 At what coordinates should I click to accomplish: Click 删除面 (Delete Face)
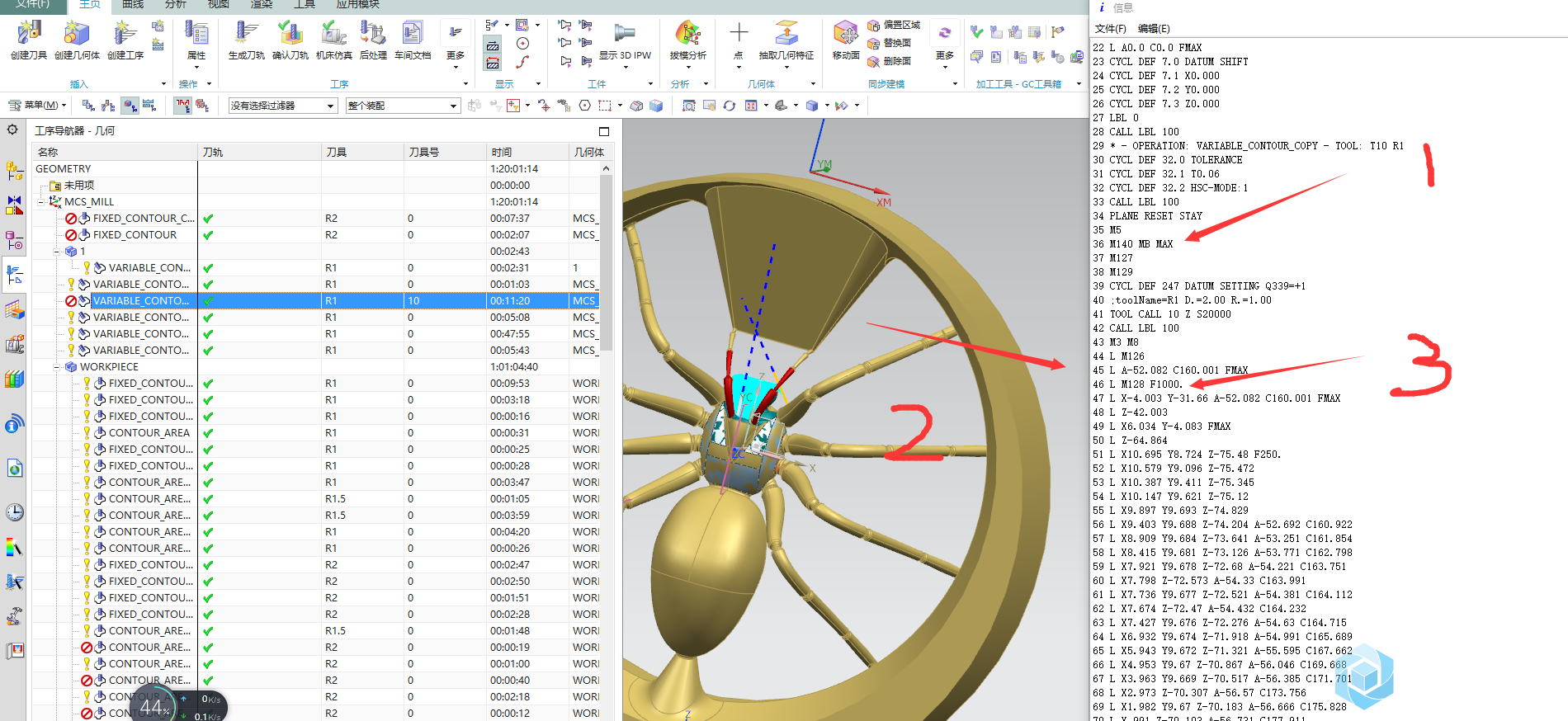pos(890,61)
